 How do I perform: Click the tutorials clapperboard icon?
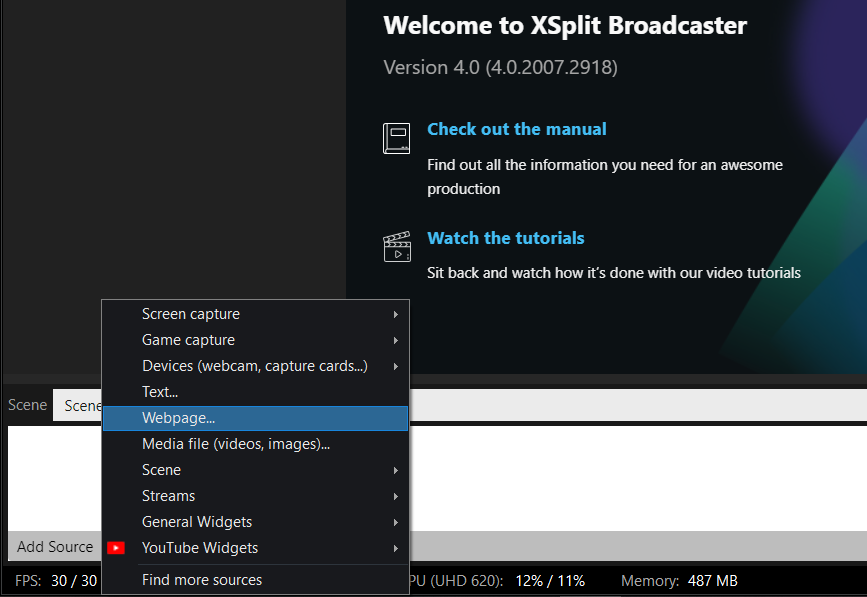pos(396,247)
